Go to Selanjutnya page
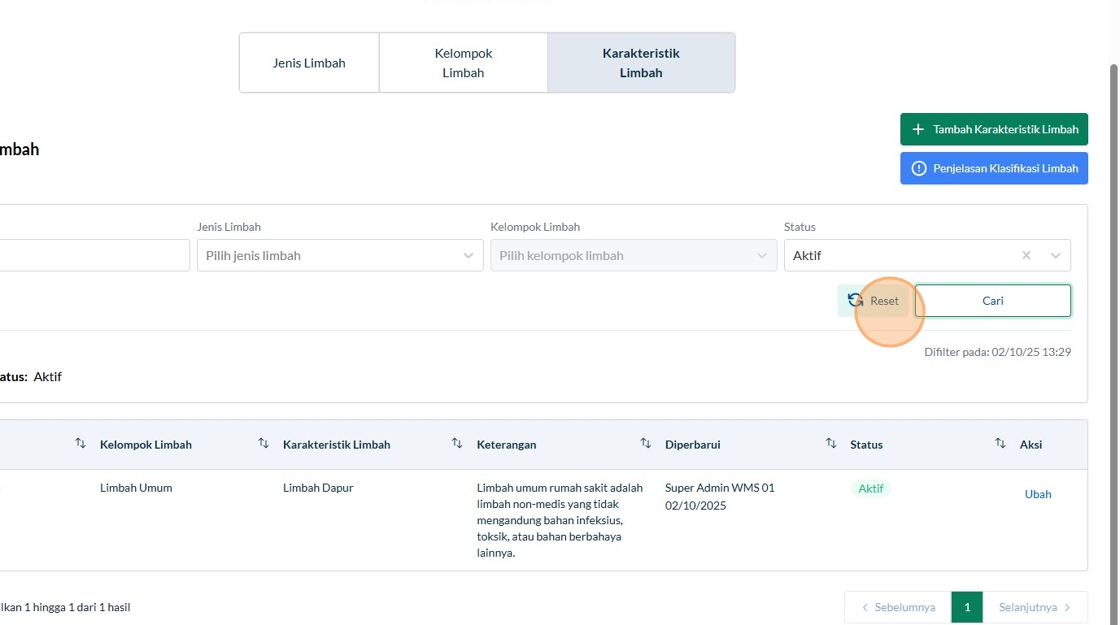 (x=1035, y=607)
